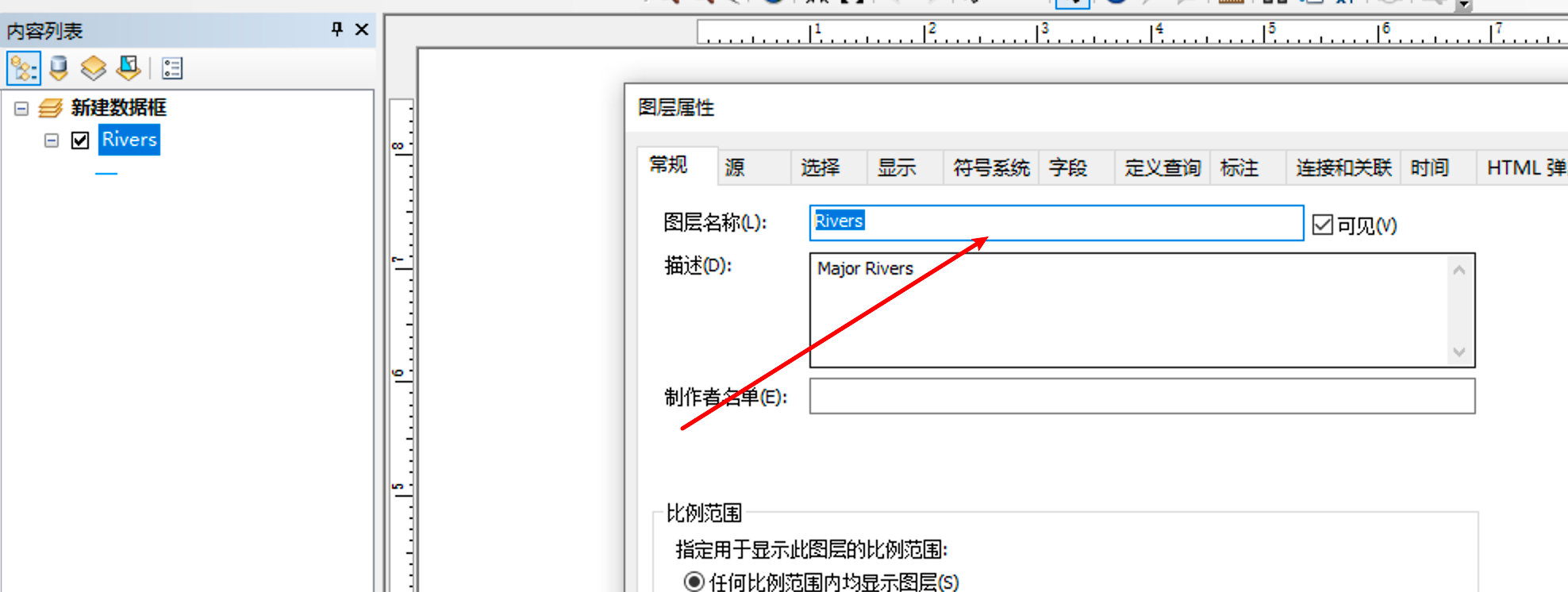
Task: Switch to the 显示 tab
Action: (905, 167)
